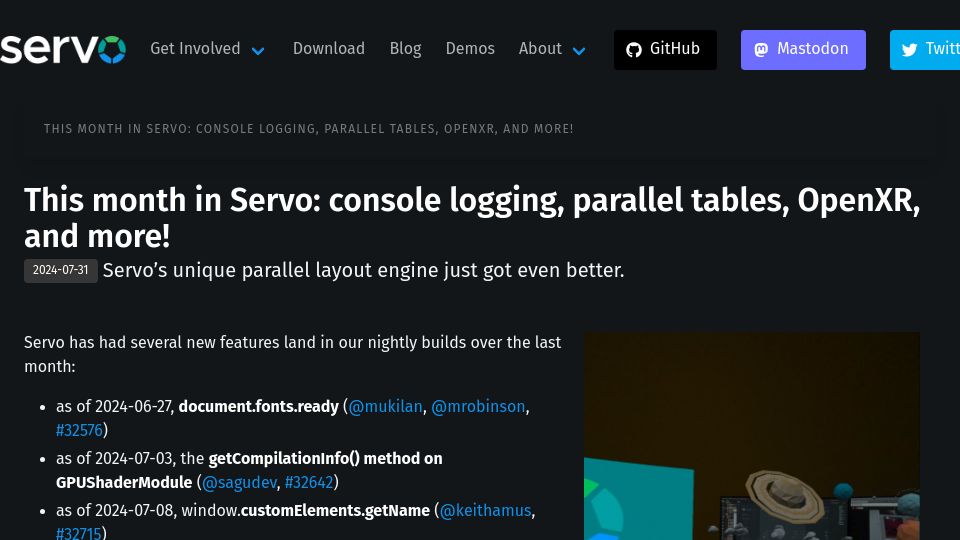960x540 pixels.
Task: Open pull request #32715
Action: [78, 533]
